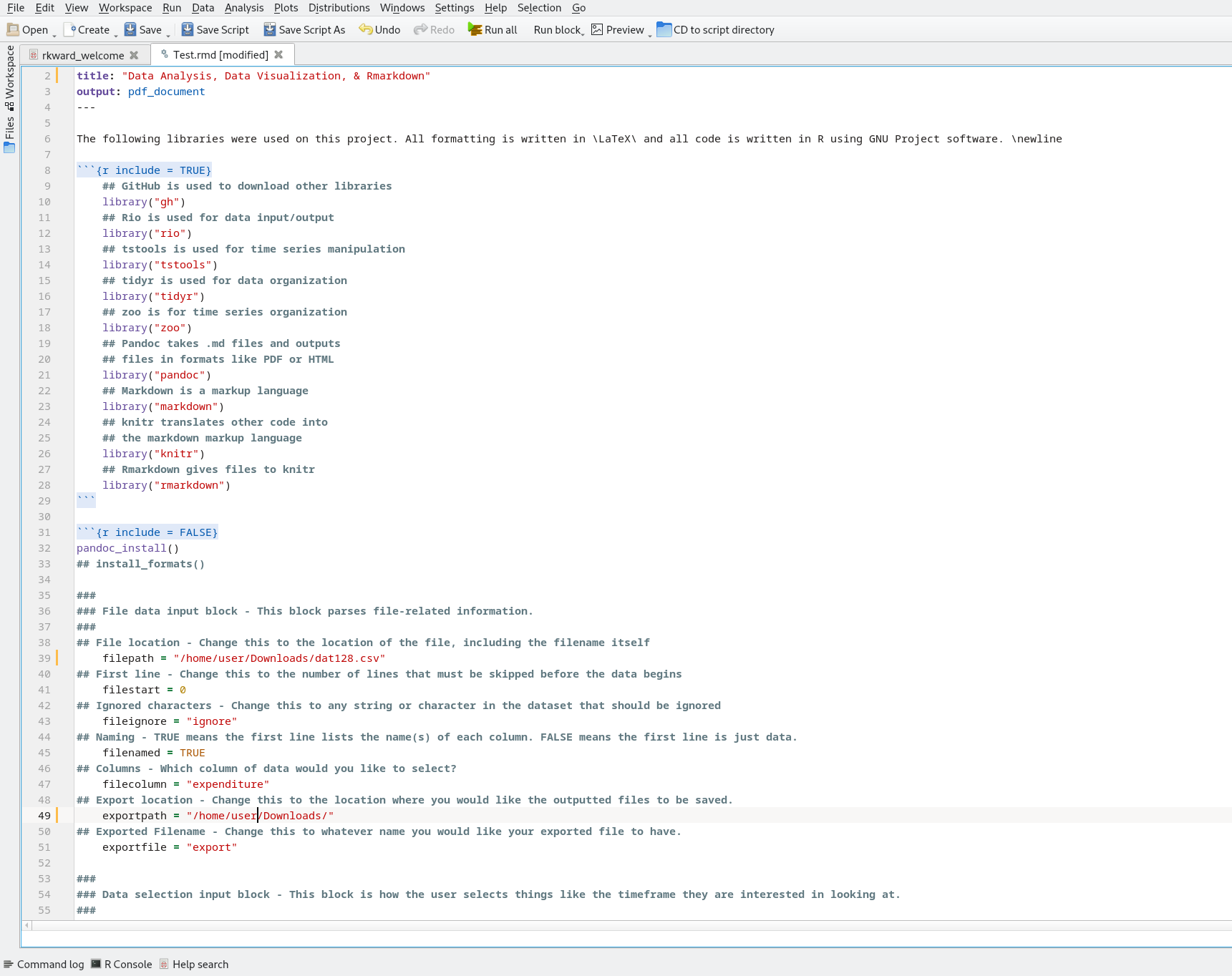Click the filecolumn string "expenditure"

(x=228, y=784)
